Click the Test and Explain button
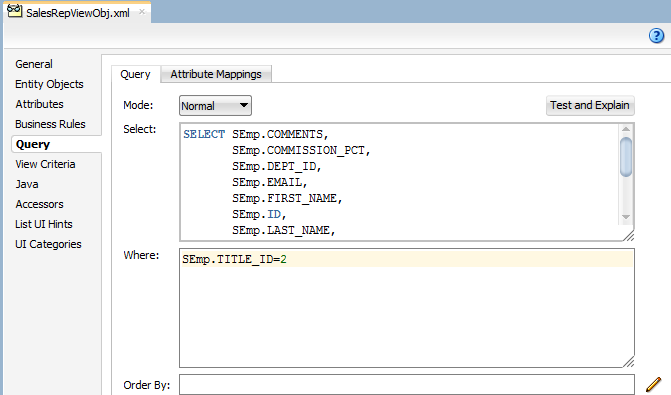 tap(590, 105)
